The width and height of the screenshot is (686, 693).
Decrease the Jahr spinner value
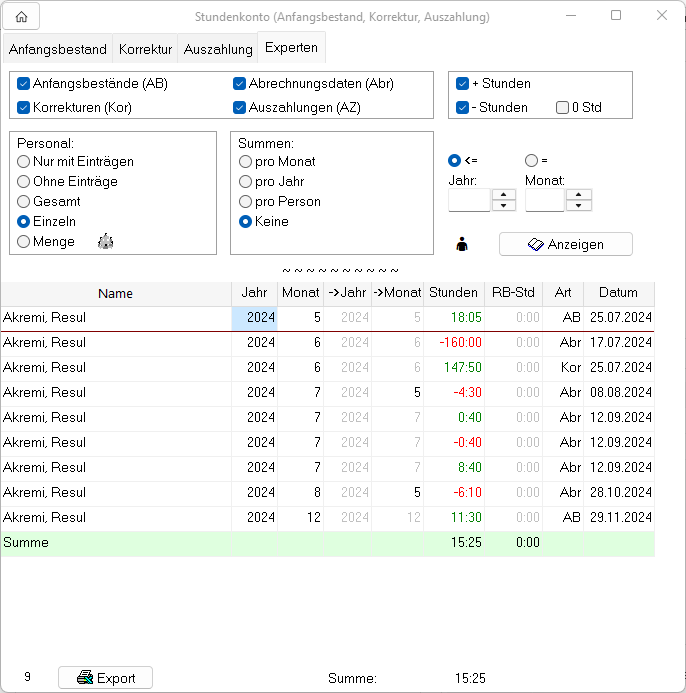point(504,206)
